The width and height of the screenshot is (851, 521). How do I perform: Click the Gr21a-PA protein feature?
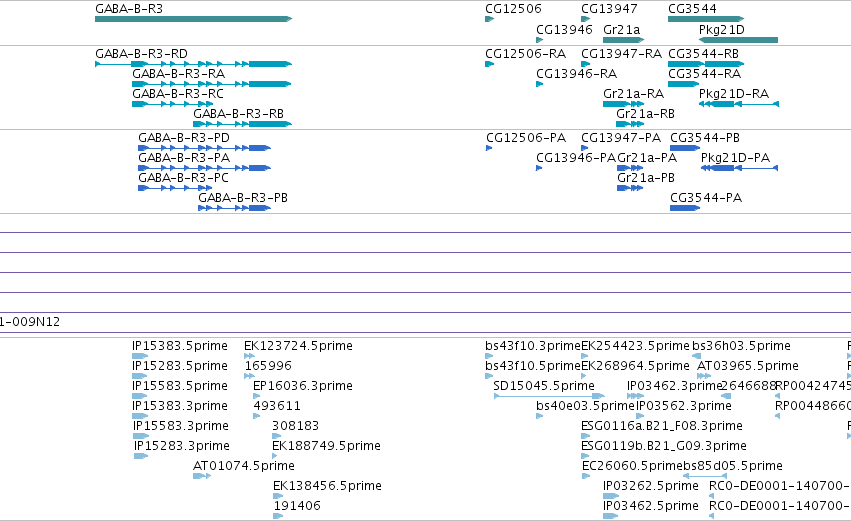pos(630,168)
